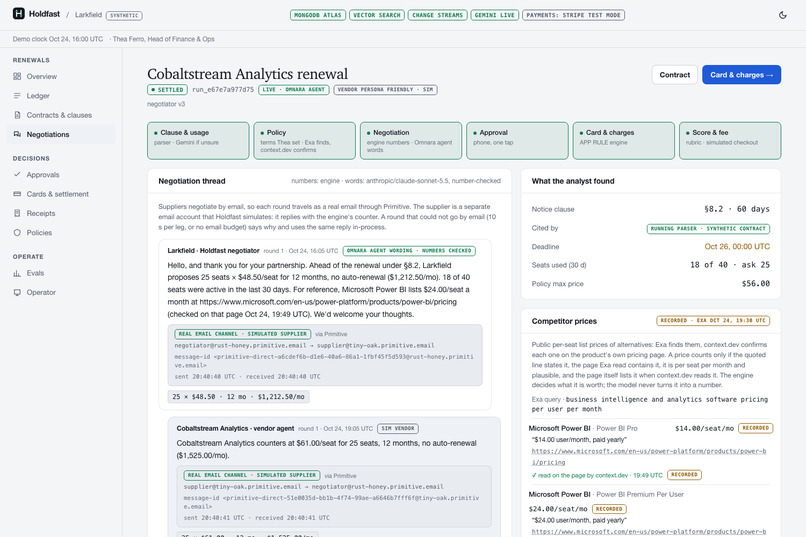Screen dimensions: 806x537
Task: Toggle dark mode moon icon
Action: 783,15
